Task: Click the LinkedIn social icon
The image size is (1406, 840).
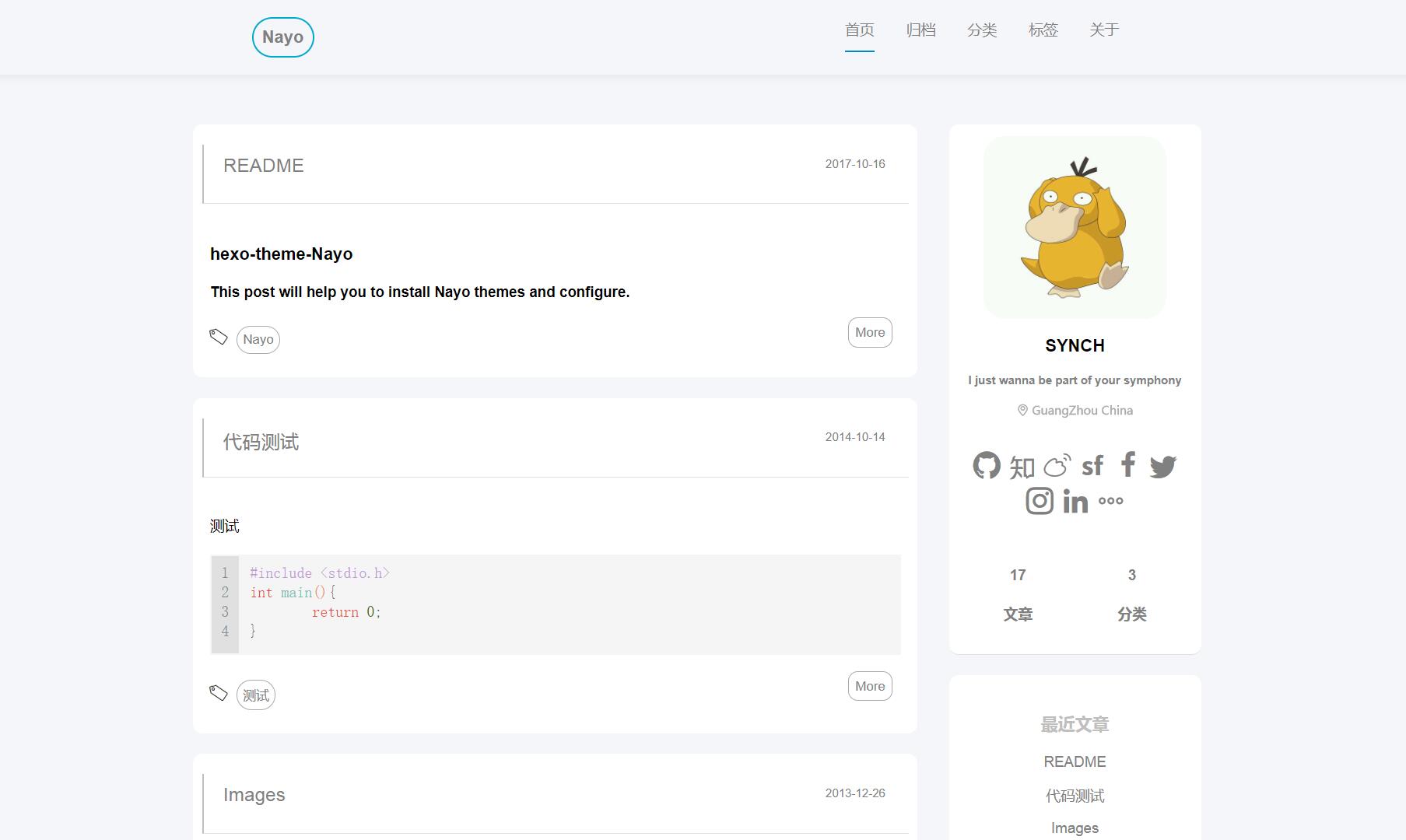Action: [1075, 502]
